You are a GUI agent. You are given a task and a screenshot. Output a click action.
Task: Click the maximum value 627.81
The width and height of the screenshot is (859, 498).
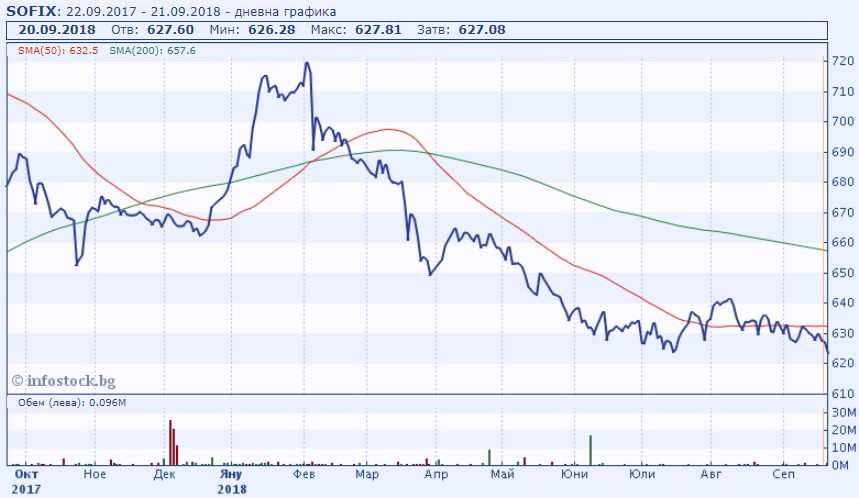pyautogui.click(x=378, y=30)
